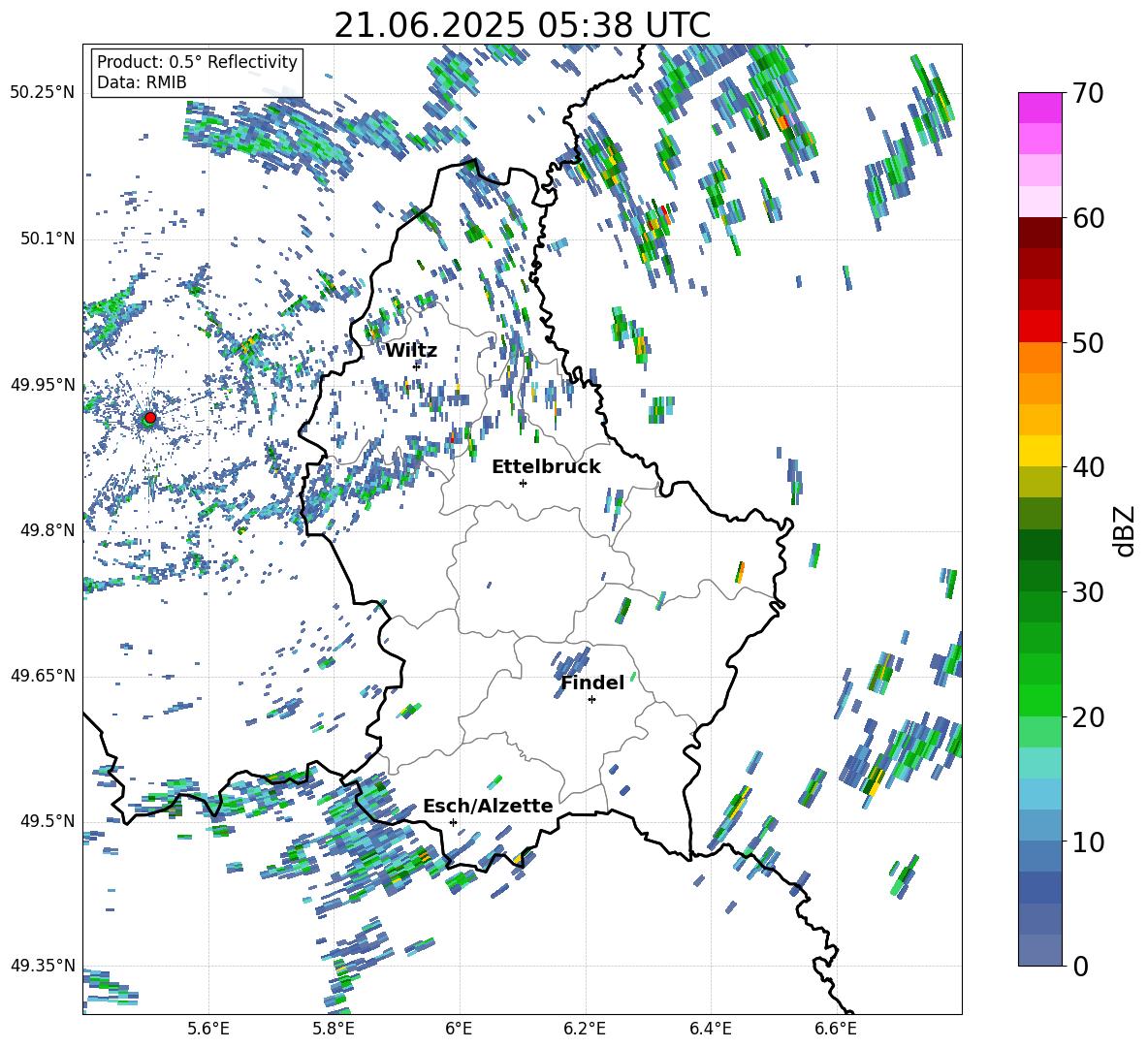Click the Esch/Alzette city label
Viewport: 1148px width, 1048px height.
click(x=488, y=806)
